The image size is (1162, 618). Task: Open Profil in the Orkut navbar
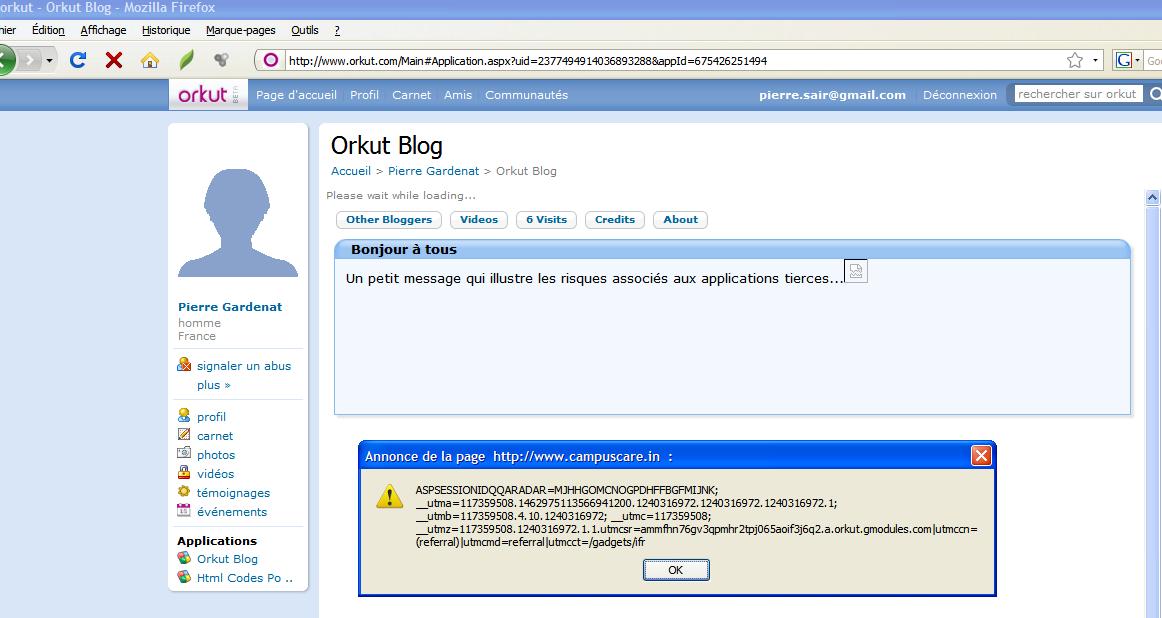click(x=365, y=95)
